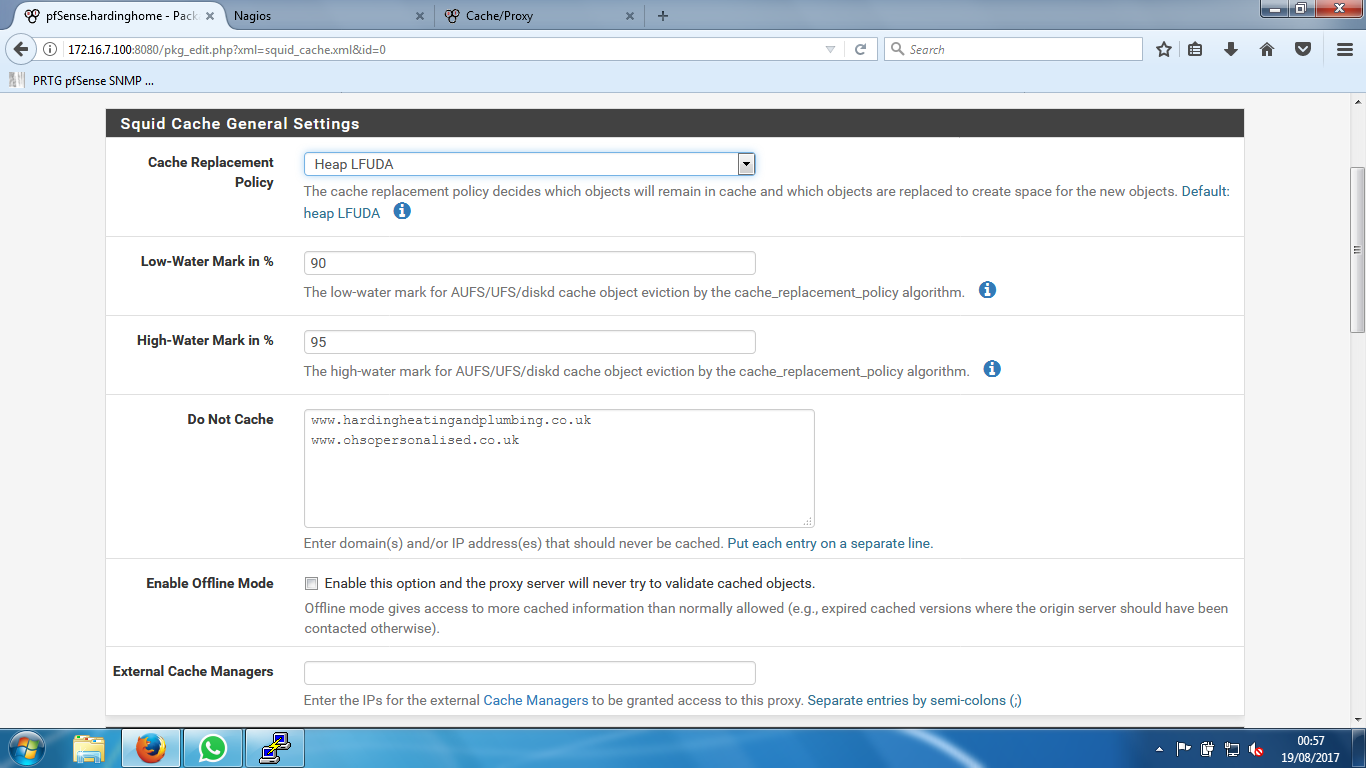Close the Cache/Proxy tab
The width and height of the screenshot is (1366, 768).
coord(629,16)
